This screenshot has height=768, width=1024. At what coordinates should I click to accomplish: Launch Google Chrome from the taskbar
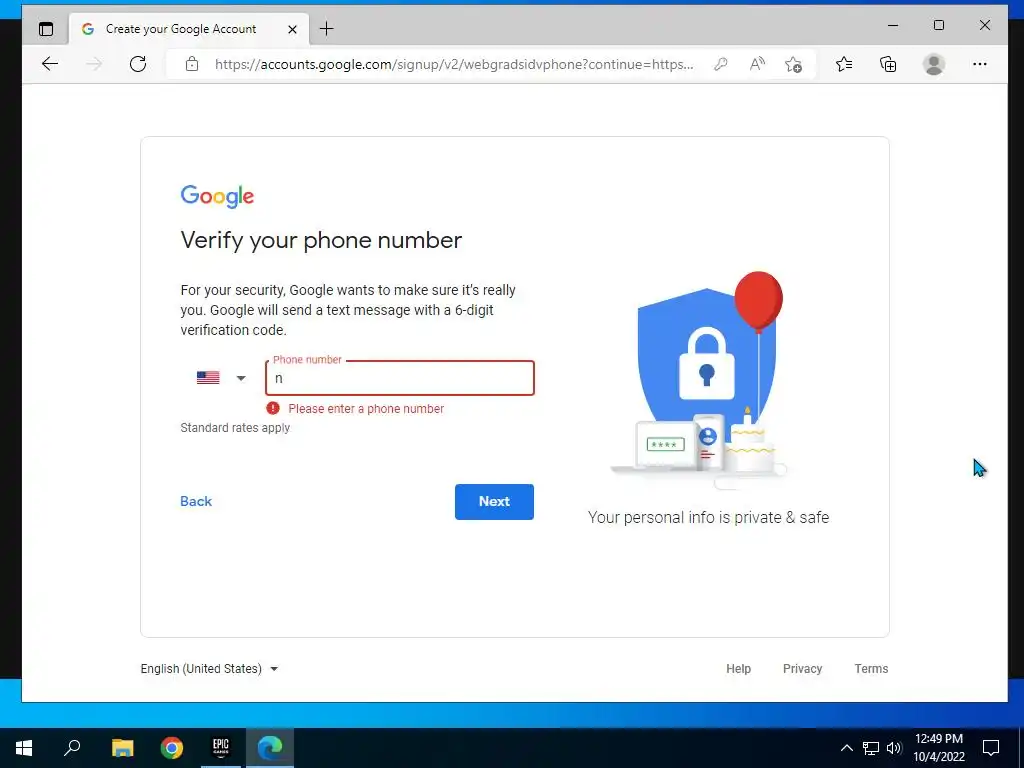tap(172, 748)
